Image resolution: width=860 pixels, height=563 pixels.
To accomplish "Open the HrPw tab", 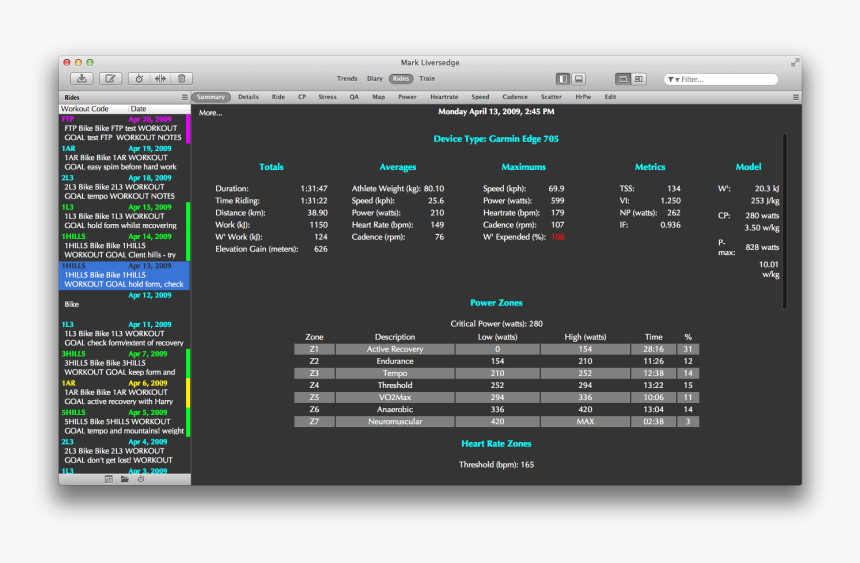I will point(583,97).
